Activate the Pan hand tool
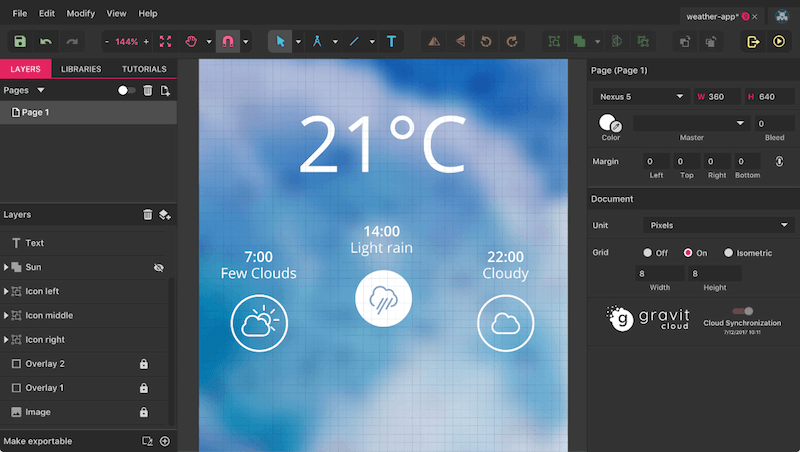The height and width of the screenshot is (452, 800). tap(192, 41)
